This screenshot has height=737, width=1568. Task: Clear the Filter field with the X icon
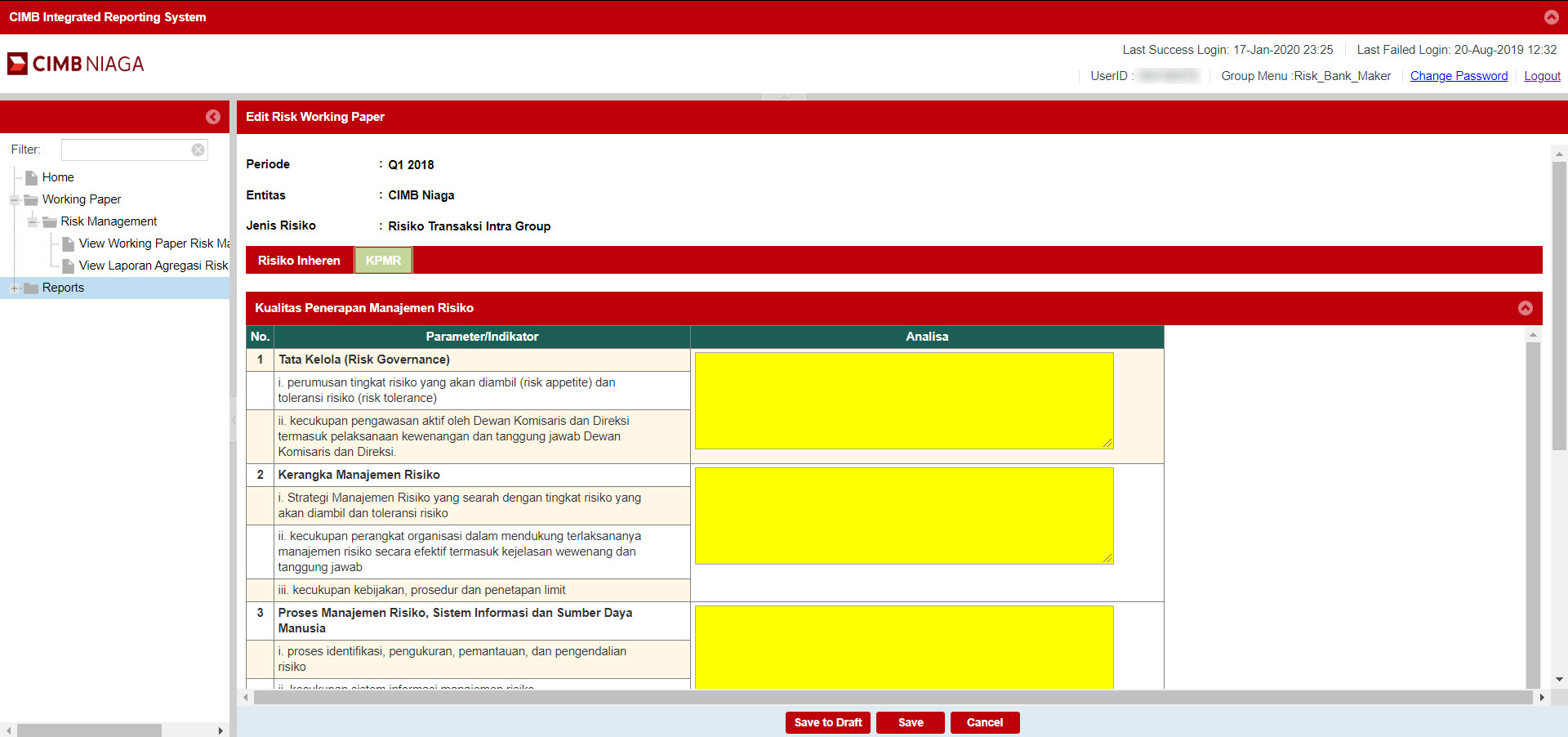coord(198,150)
